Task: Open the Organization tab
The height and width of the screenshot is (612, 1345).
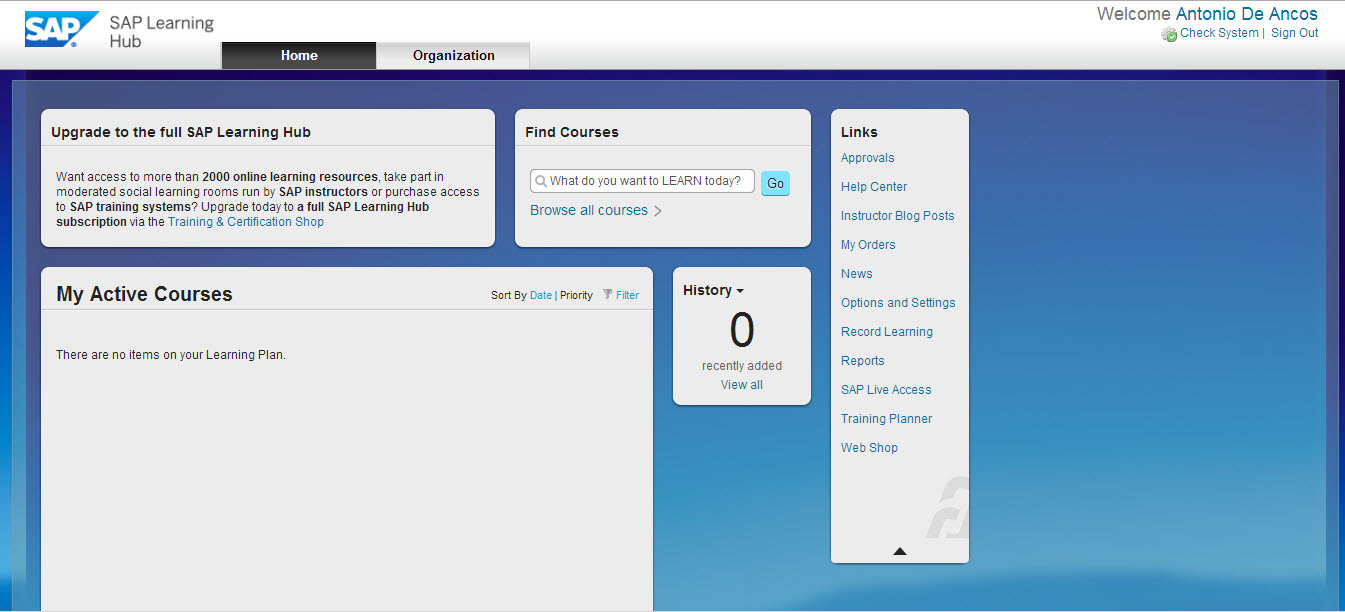Action: tap(453, 56)
